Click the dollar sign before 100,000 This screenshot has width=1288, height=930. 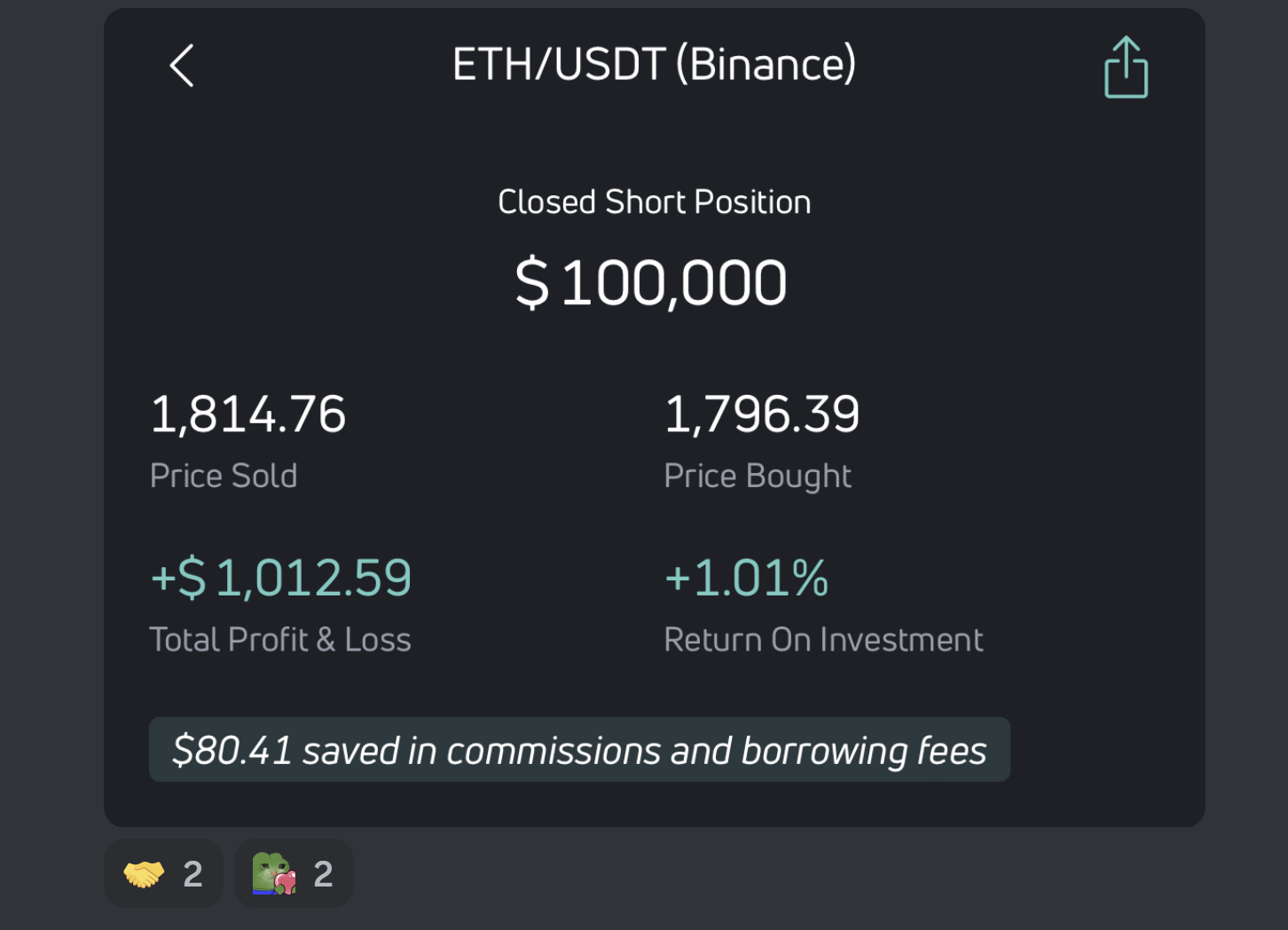[x=532, y=283]
